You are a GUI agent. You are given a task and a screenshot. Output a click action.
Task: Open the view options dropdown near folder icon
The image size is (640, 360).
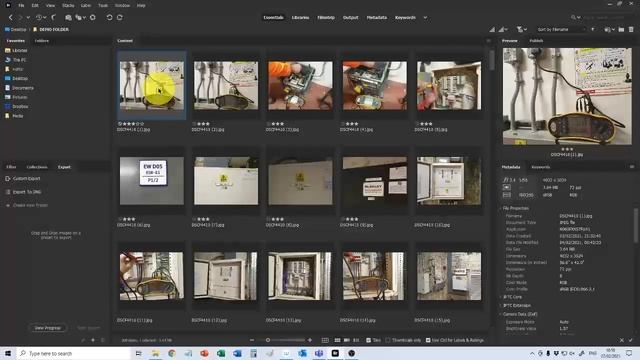coord(609,29)
